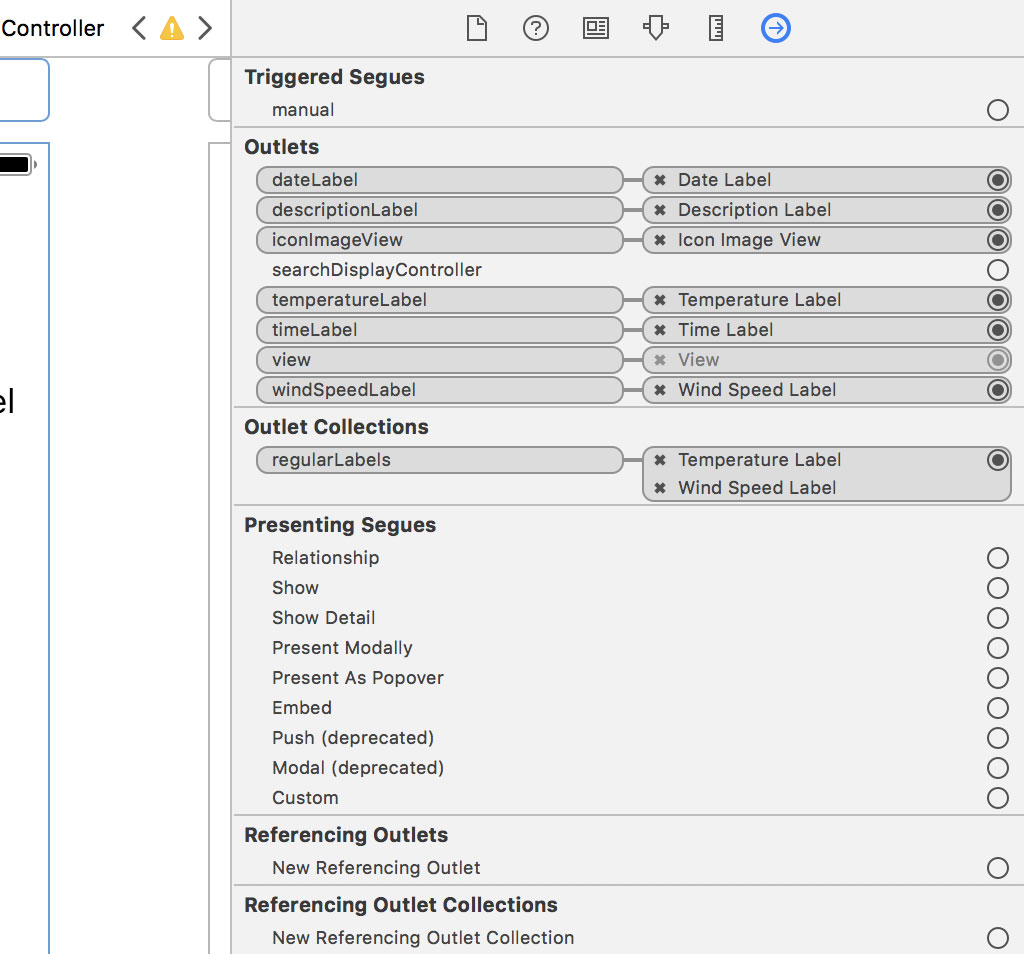The image size is (1024, 954).
Task: Go to previous issue with left chevron
Action: tap(139, 29)
